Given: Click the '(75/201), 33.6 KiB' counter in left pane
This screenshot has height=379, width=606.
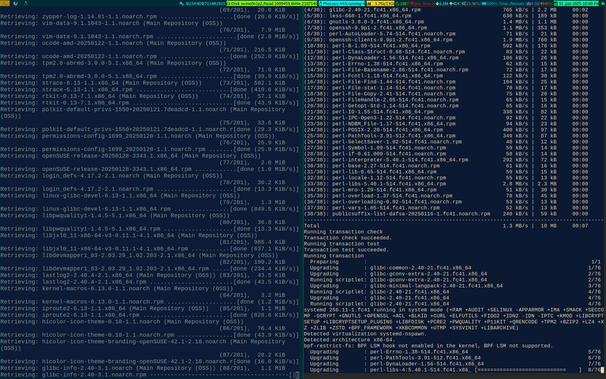Looking at the screenshot, I should click(x=252, y=123).
